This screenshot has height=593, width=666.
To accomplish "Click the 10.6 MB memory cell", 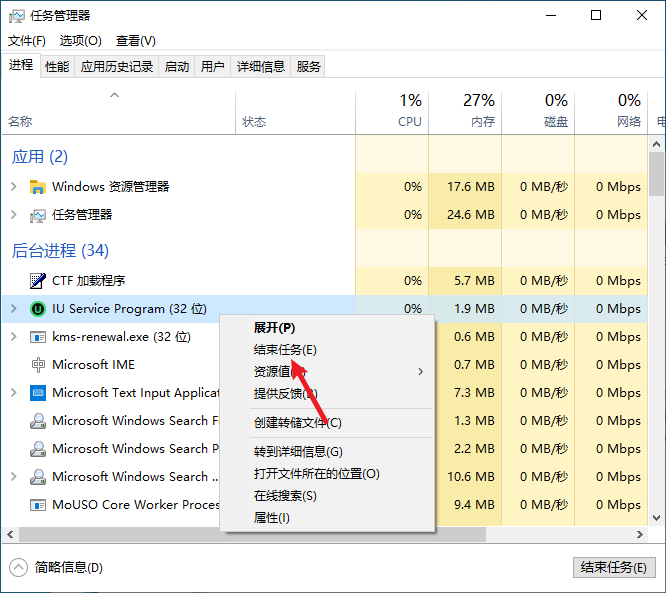I will [471, 477].
